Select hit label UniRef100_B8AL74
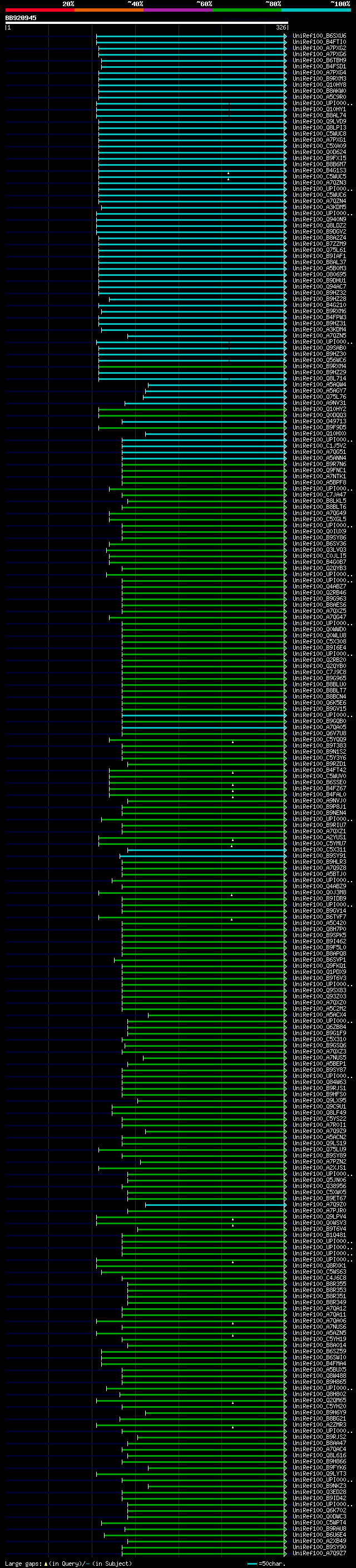356x1568 pixels. (x=319, y=115)
